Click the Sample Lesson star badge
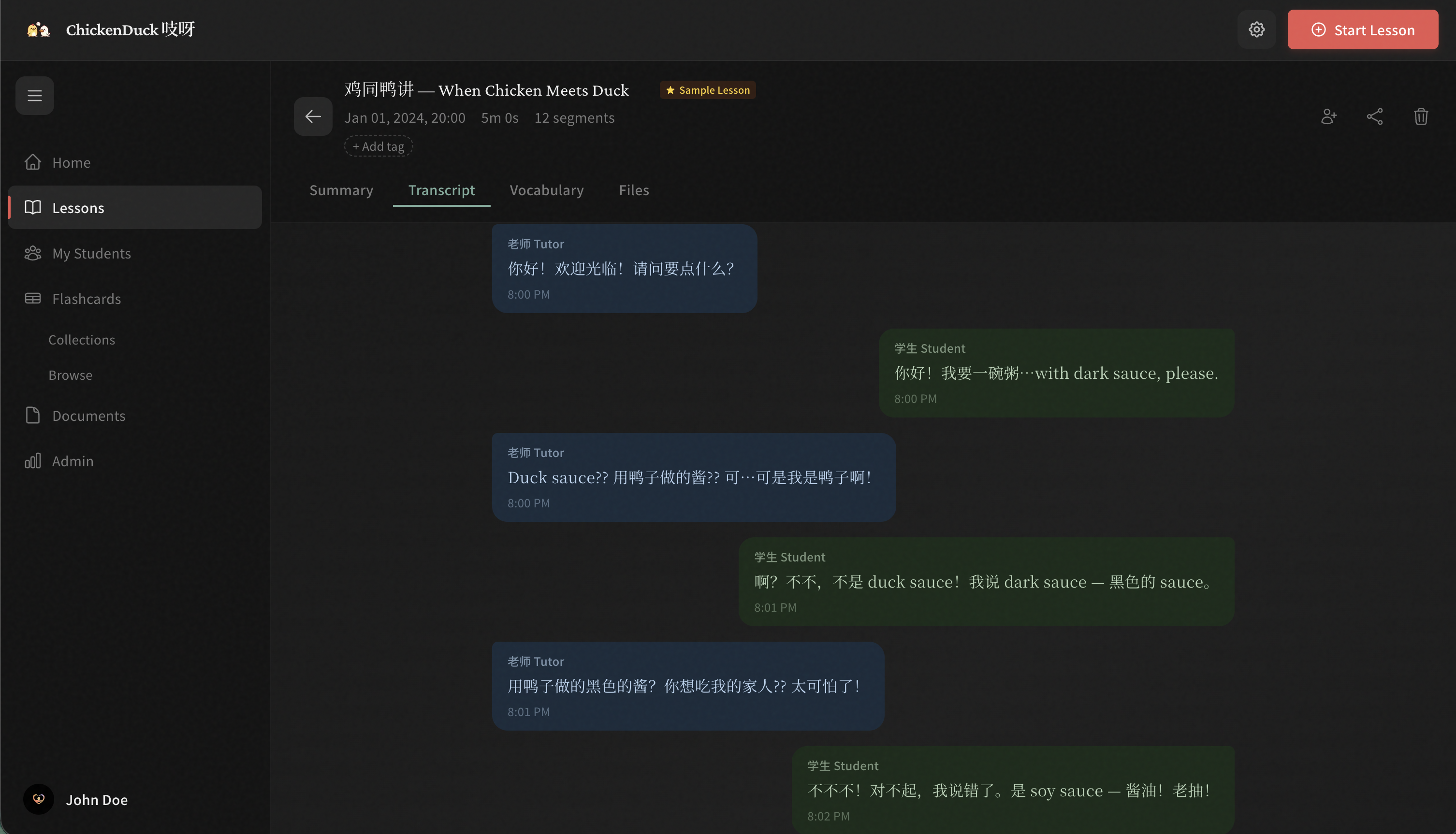The width and height of the screenshot is (1456, 834). (707, 90)
